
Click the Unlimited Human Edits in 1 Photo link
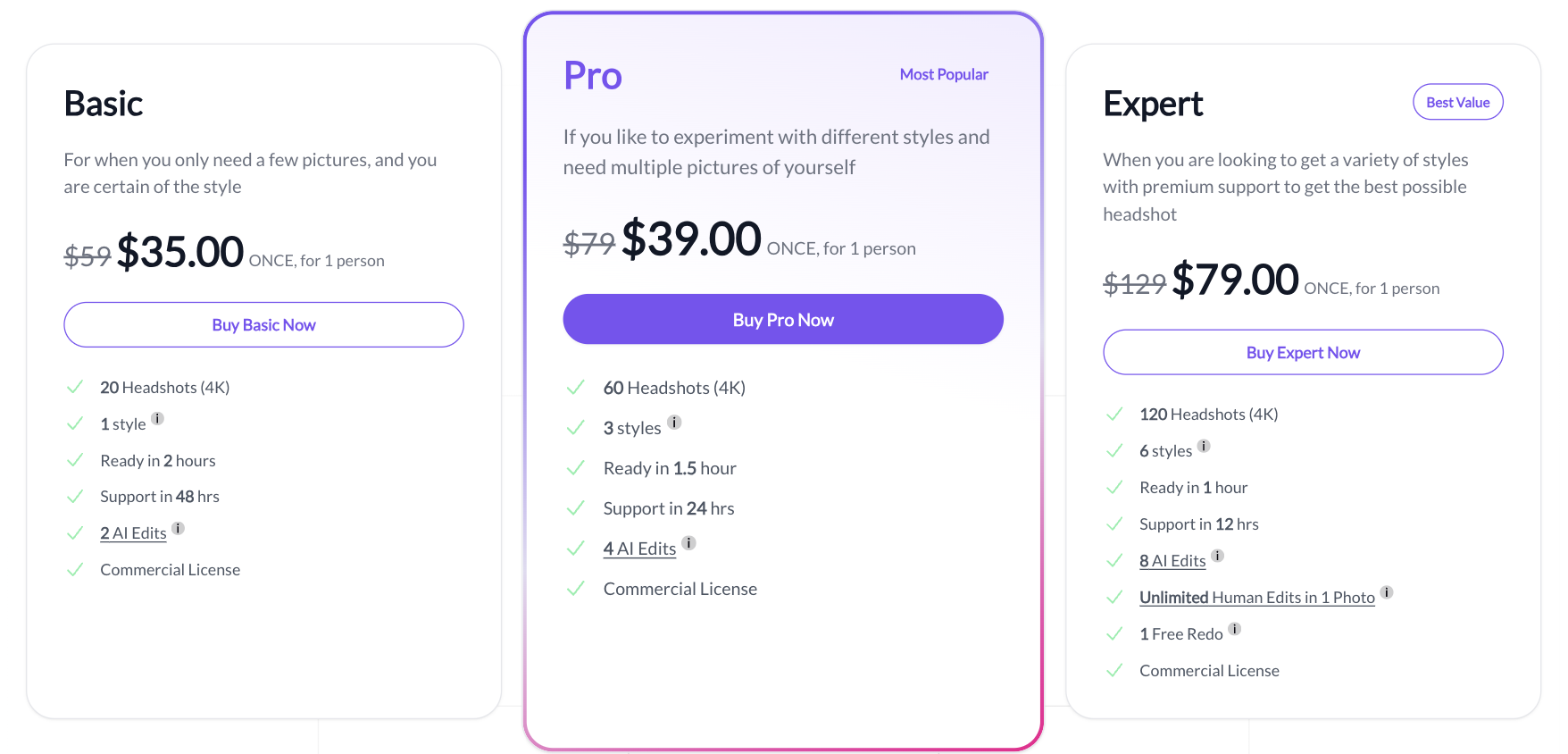(x=1256, y=597)
